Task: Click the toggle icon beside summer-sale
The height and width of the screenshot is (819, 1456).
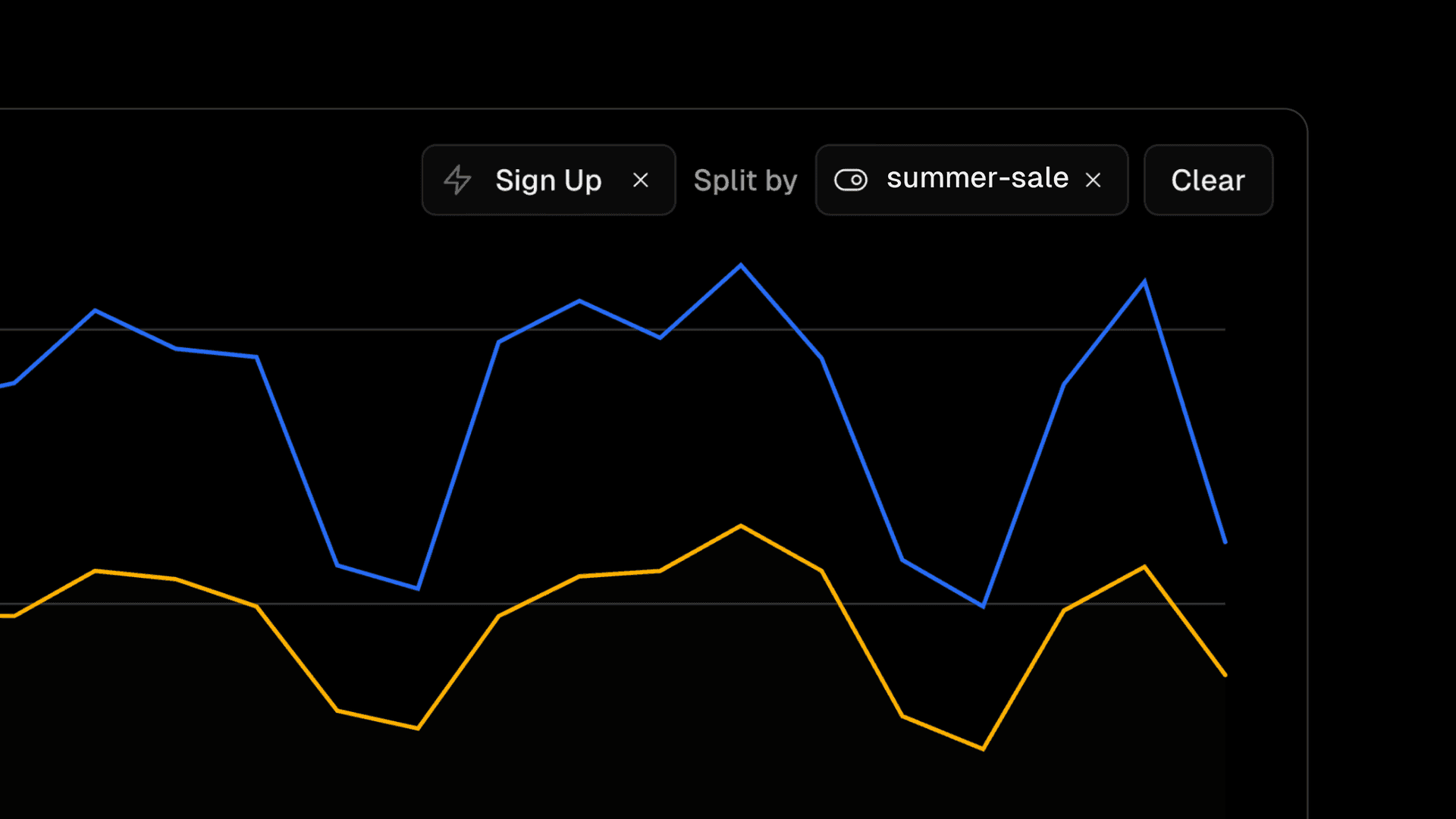Action: point(850,180)
